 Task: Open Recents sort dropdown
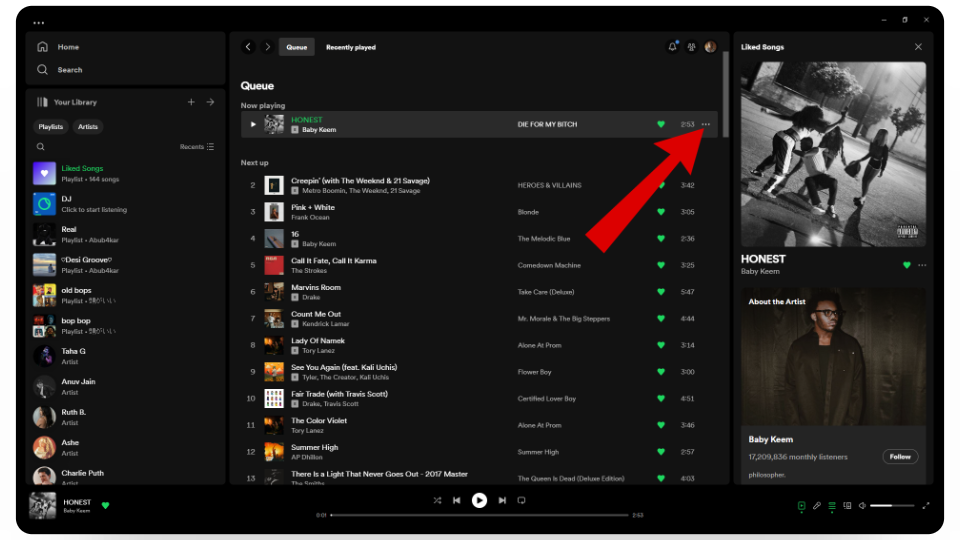click(x=197, y=147)
